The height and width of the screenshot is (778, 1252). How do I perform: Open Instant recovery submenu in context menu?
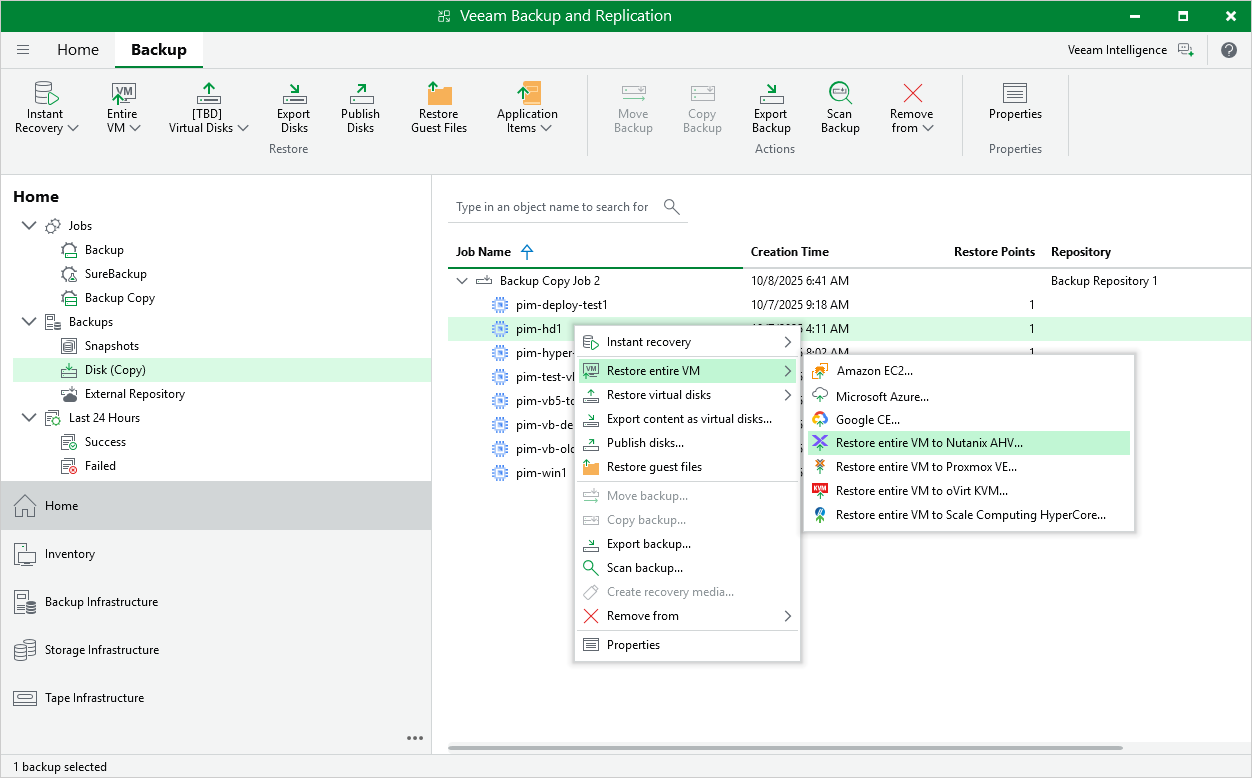[687, 342]
